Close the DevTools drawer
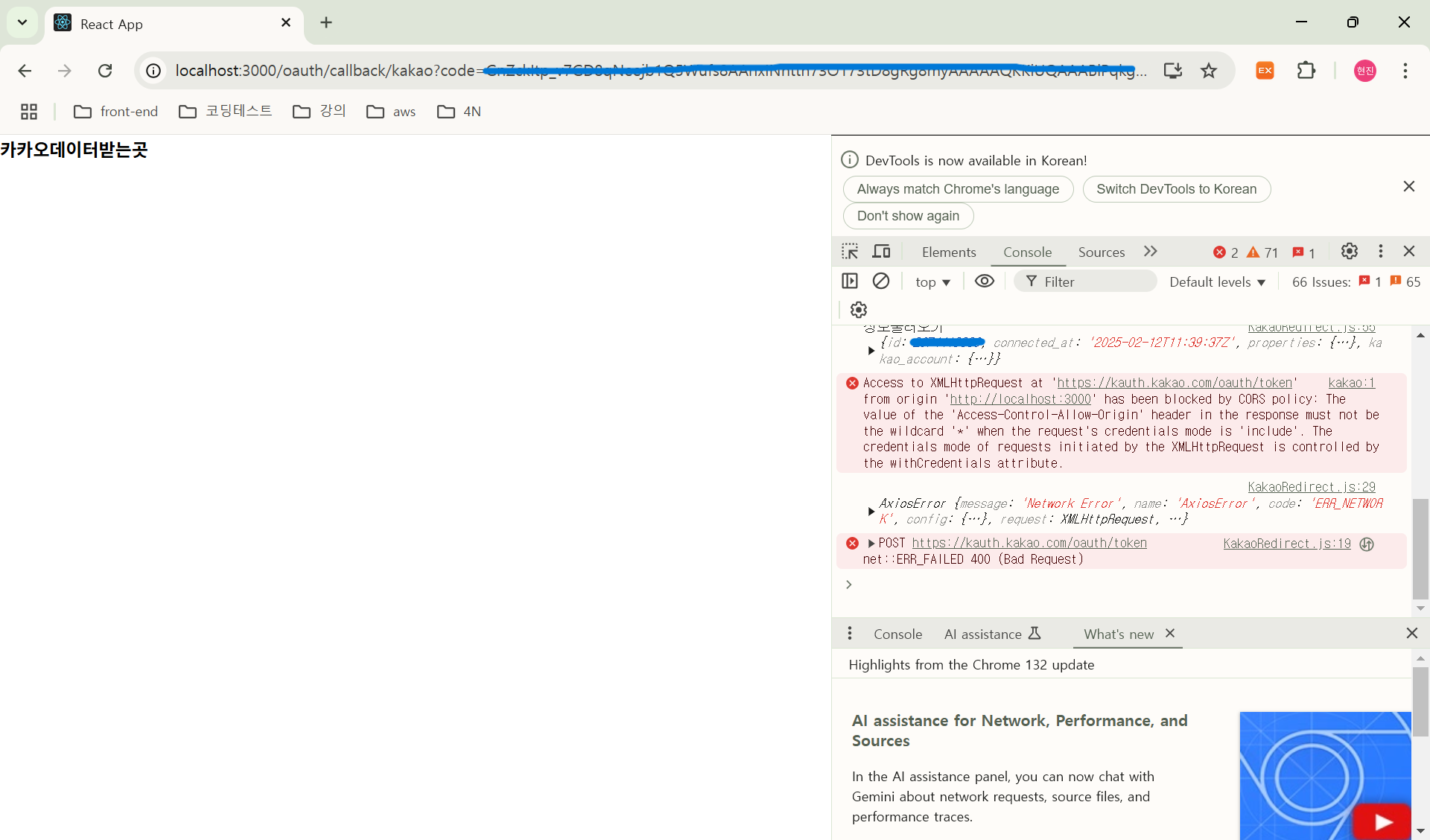Viewport: 1430px width, 840px height. pyautogui.click(x=1412, y=634)
